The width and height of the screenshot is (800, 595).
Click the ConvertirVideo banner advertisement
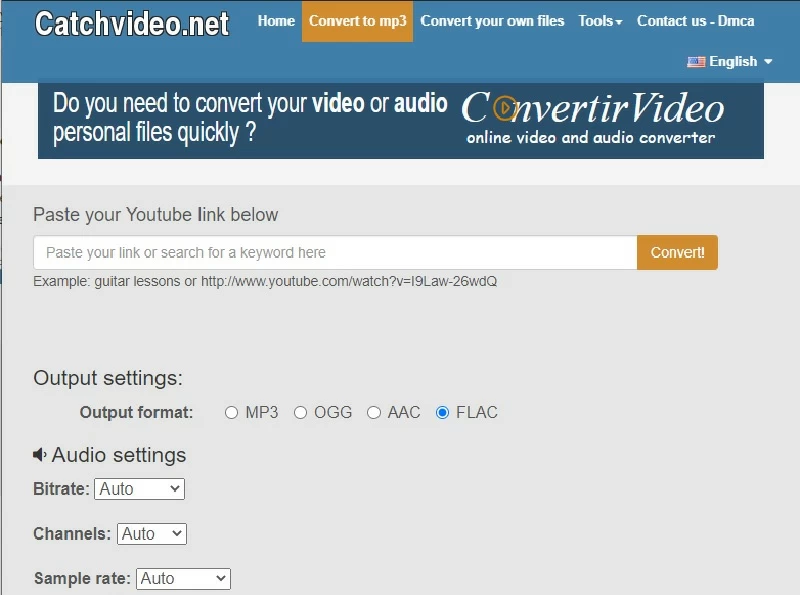401,121
